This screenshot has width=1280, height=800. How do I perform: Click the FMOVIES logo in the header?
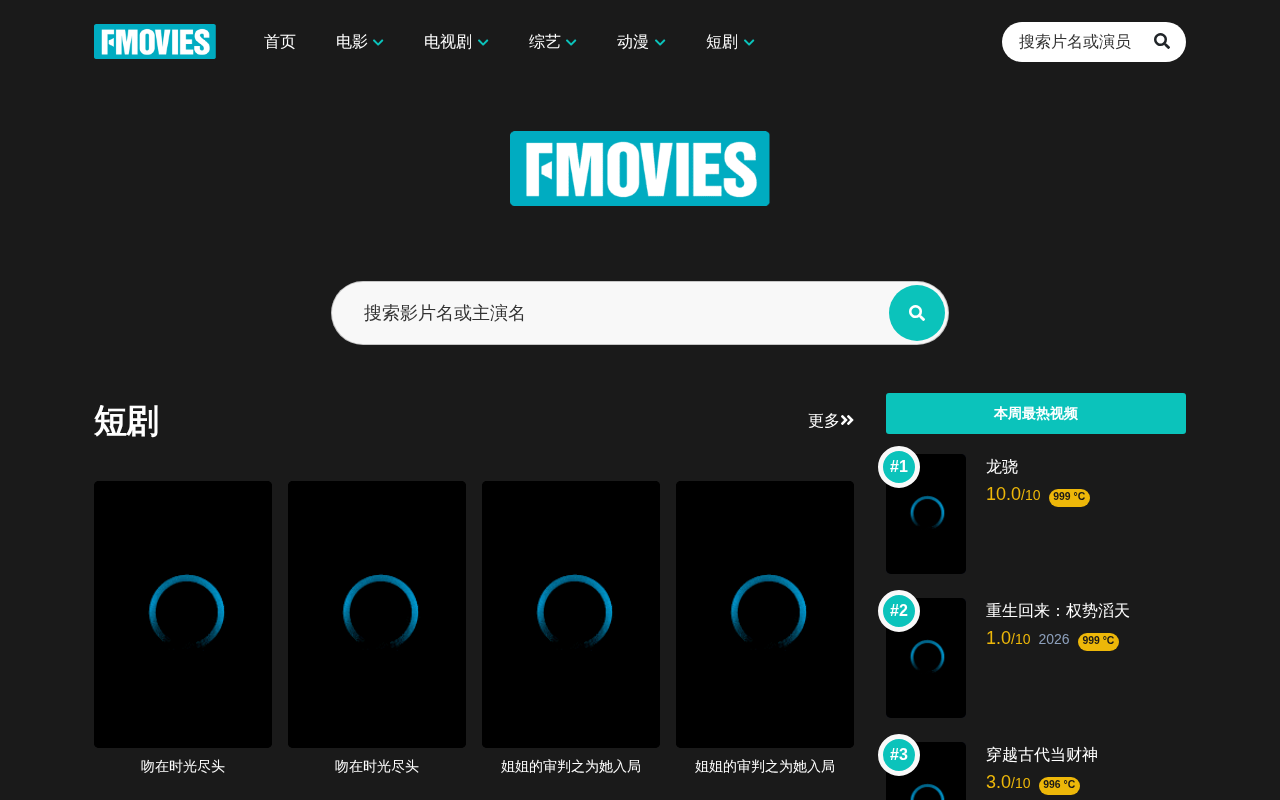(x=155, y=42)
